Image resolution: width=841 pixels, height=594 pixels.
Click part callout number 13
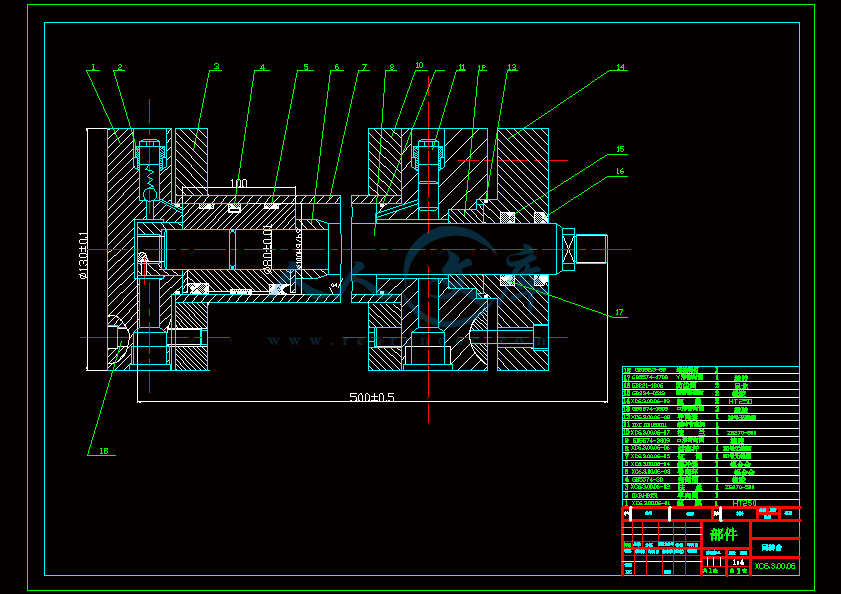click(x=512, y=67)
